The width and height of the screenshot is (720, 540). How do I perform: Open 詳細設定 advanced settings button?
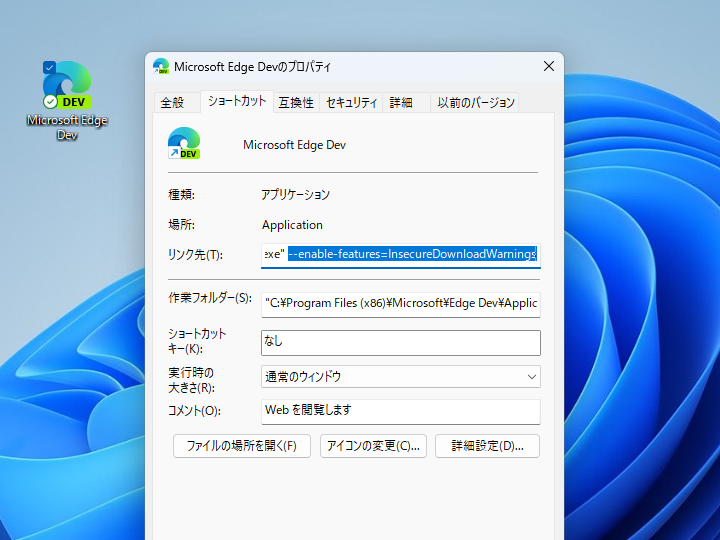(x=487, y=446)
